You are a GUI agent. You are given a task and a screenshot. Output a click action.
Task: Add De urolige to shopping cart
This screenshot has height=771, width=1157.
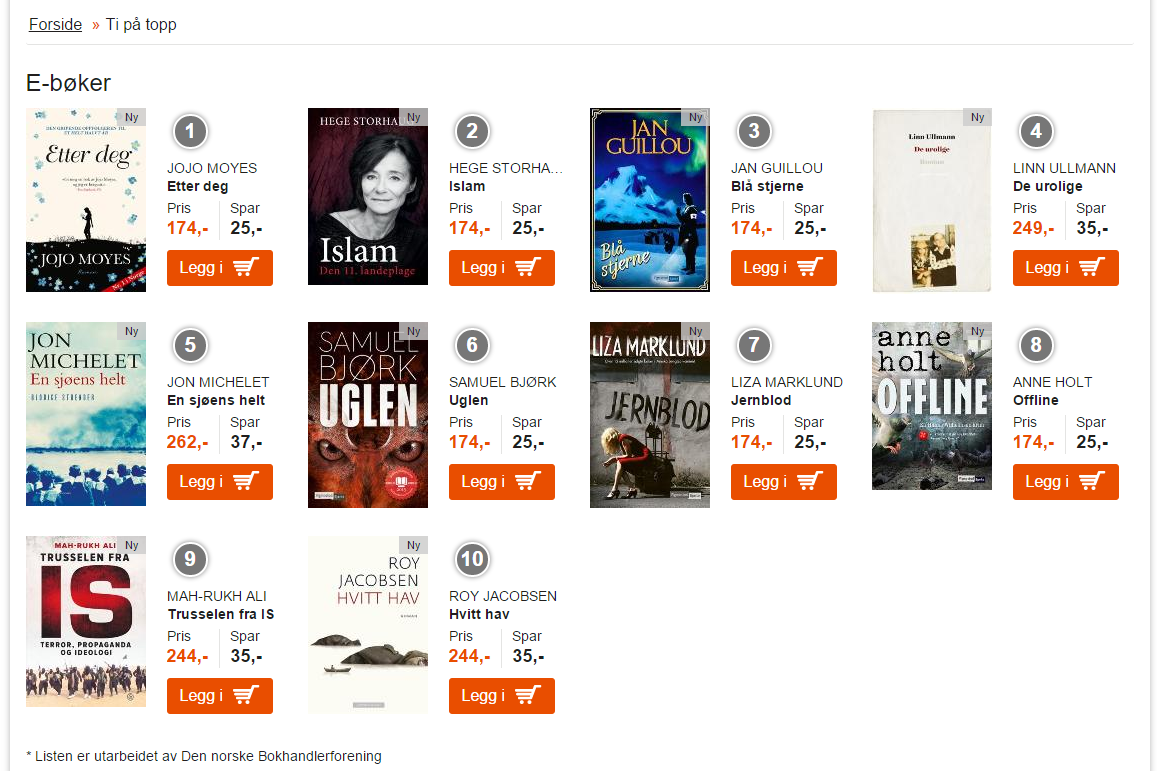coord(1066,268)
